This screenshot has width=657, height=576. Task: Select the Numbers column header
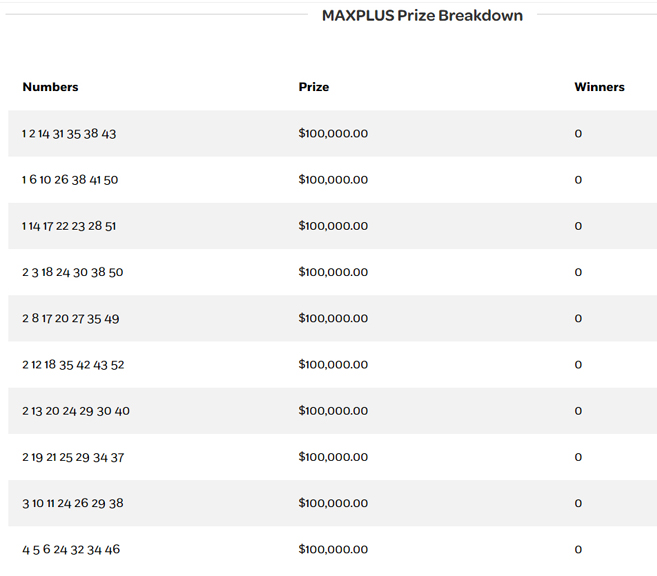click(50, 87)
